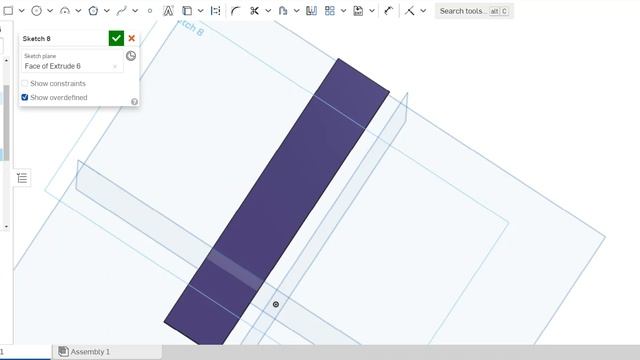This screenshot has height=360, width=640.
Task: Select the Insert DXF or image tool
Action: pos(358,11)
